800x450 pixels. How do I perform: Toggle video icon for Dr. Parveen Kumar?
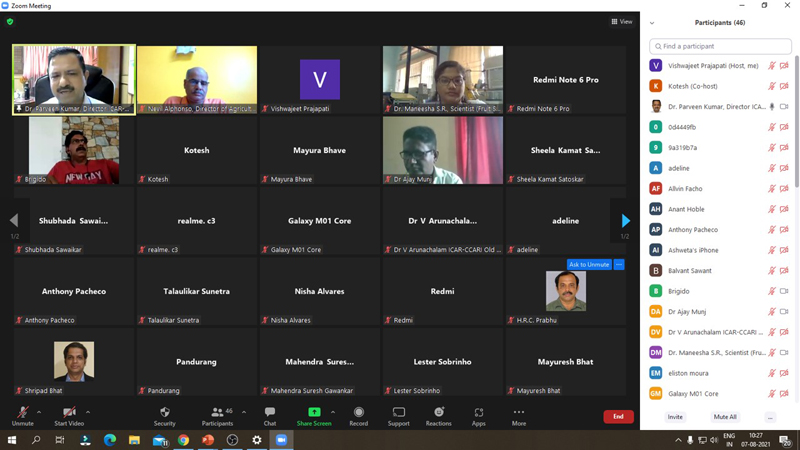(784, 107)
